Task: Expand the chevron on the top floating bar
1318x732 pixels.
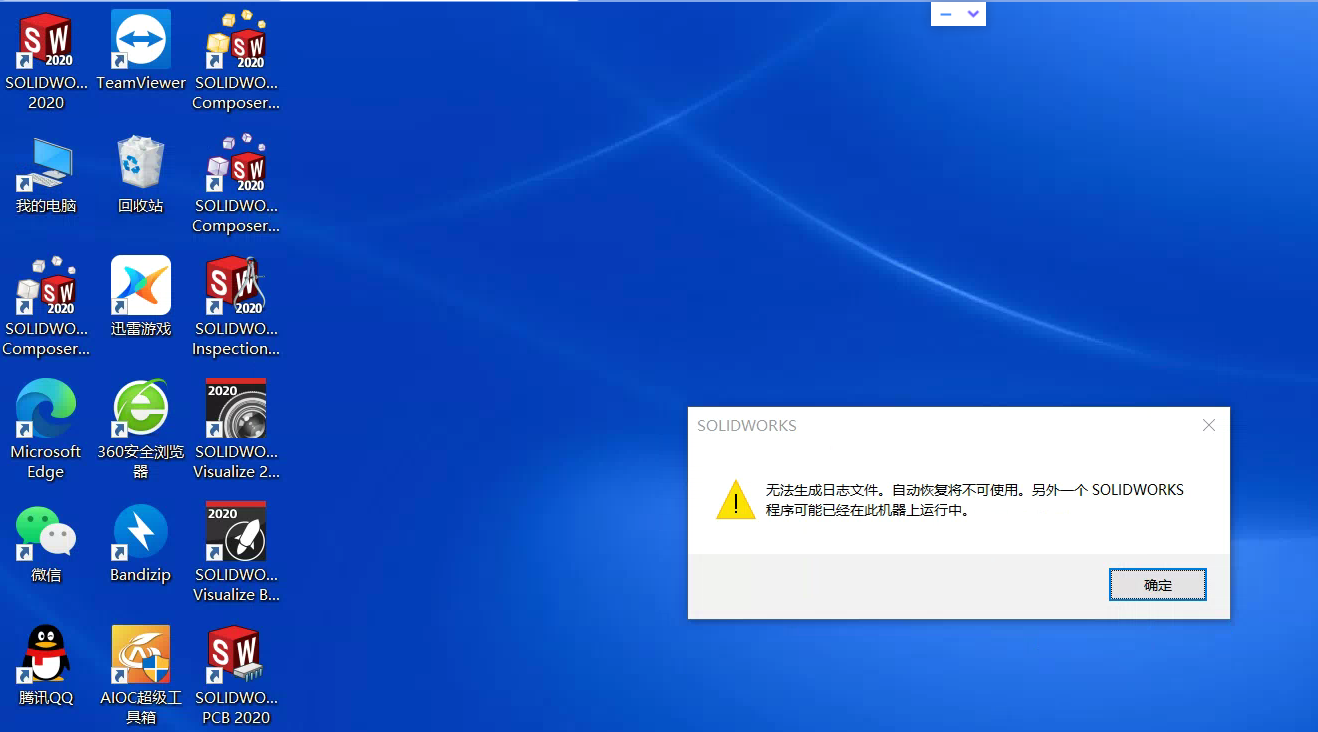Action: [x=972, y=14]
